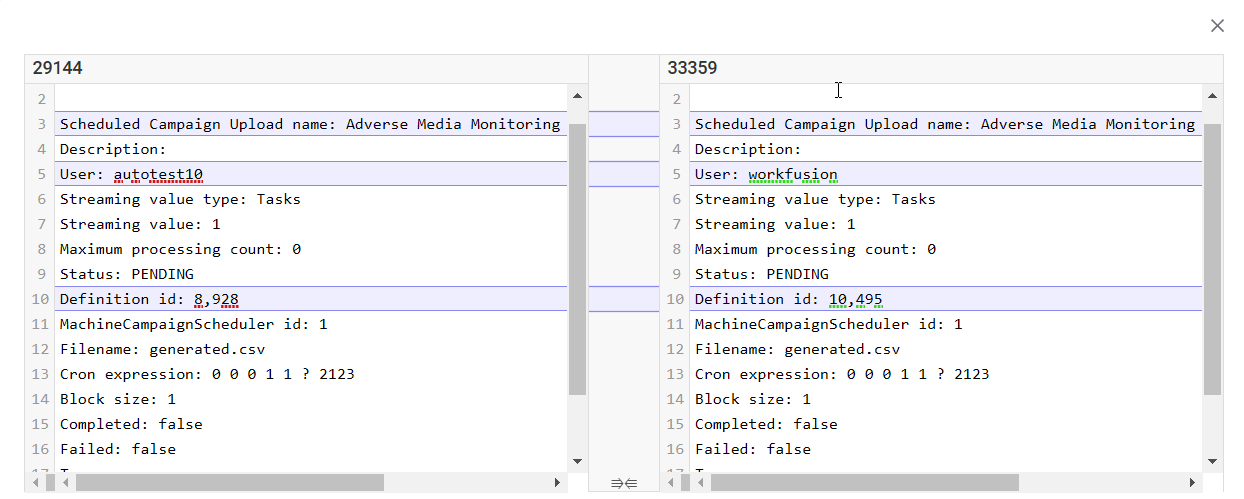Click the right arrow of 33359 pane's horizontal scrollbar
The width and height of the screenshot is (1244, 499).
click(x=1193, y=482)
